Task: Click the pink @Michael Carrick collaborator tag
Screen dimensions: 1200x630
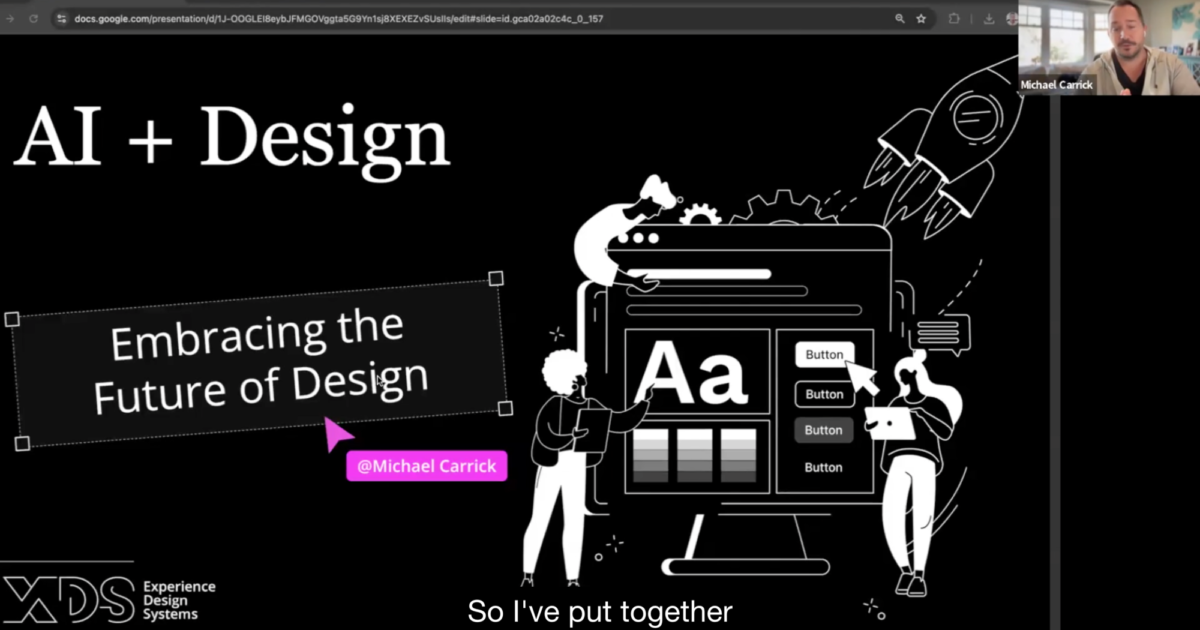Action: (427, 466)
